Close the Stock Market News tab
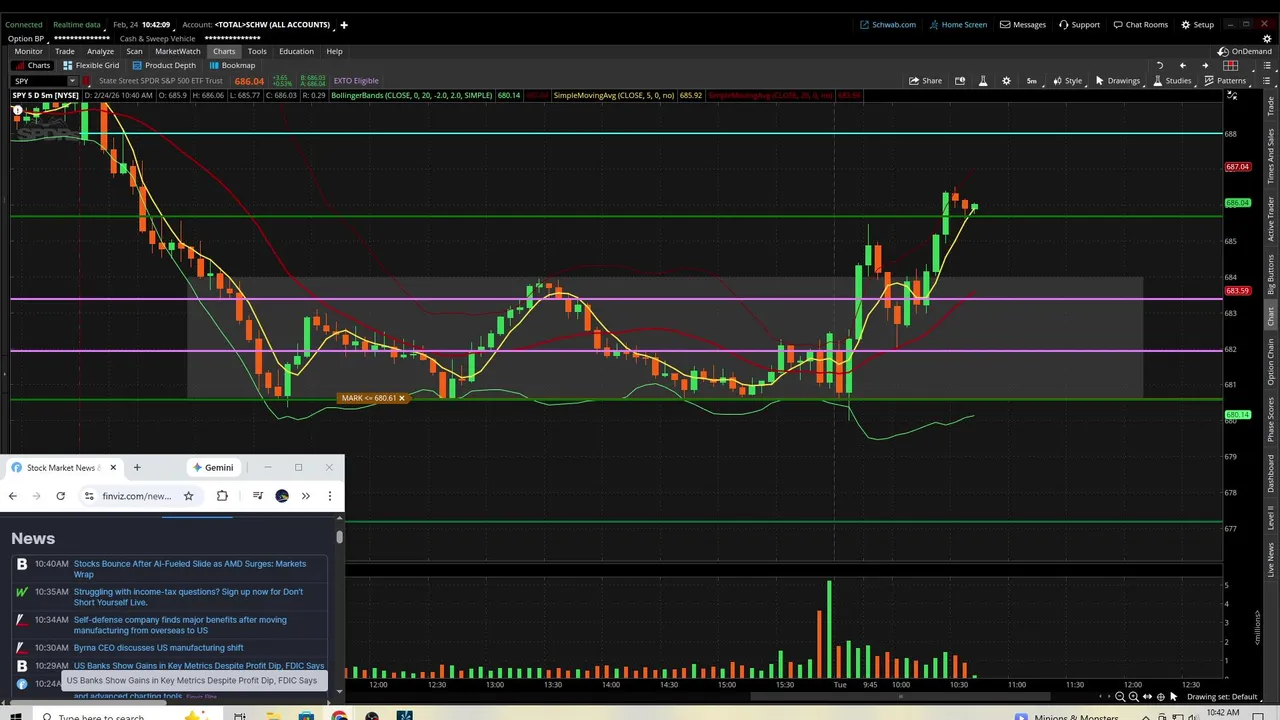Viewport: 1280px width, 720px height. 113,467
